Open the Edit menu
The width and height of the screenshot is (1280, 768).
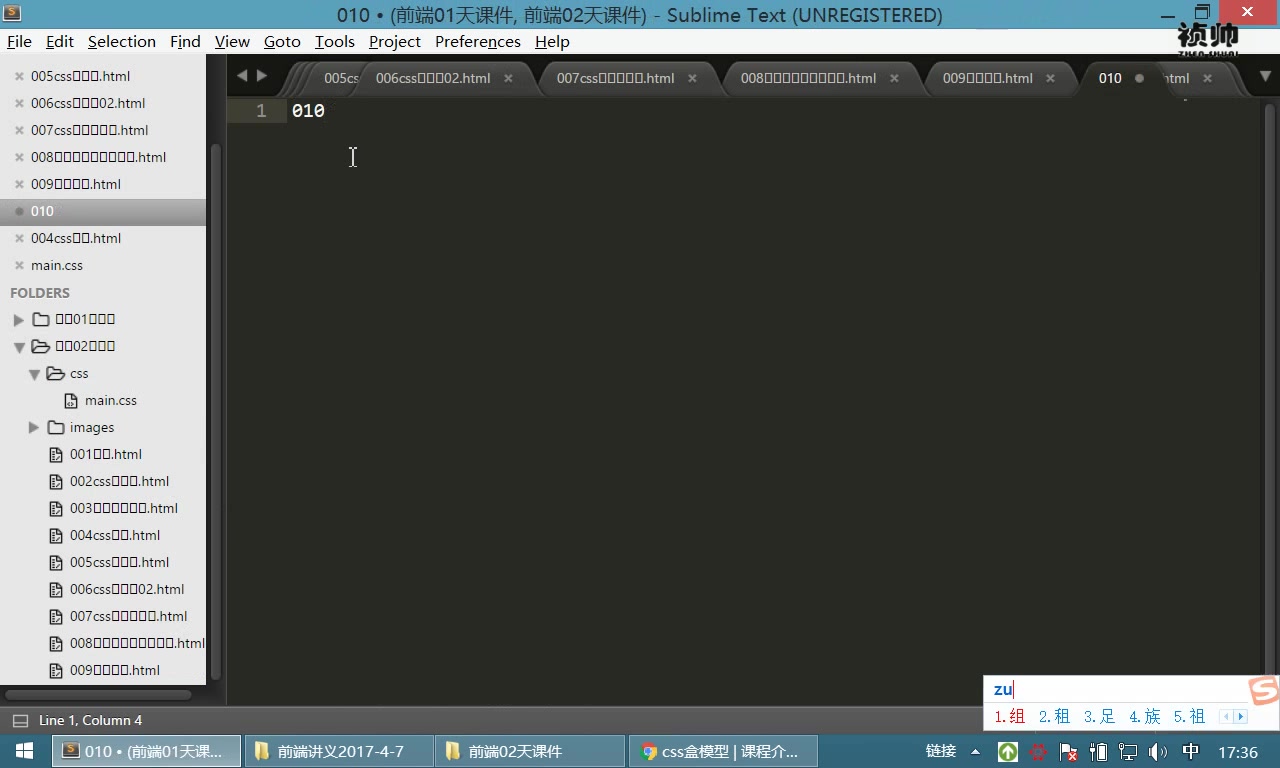click(x=60, y=41)
